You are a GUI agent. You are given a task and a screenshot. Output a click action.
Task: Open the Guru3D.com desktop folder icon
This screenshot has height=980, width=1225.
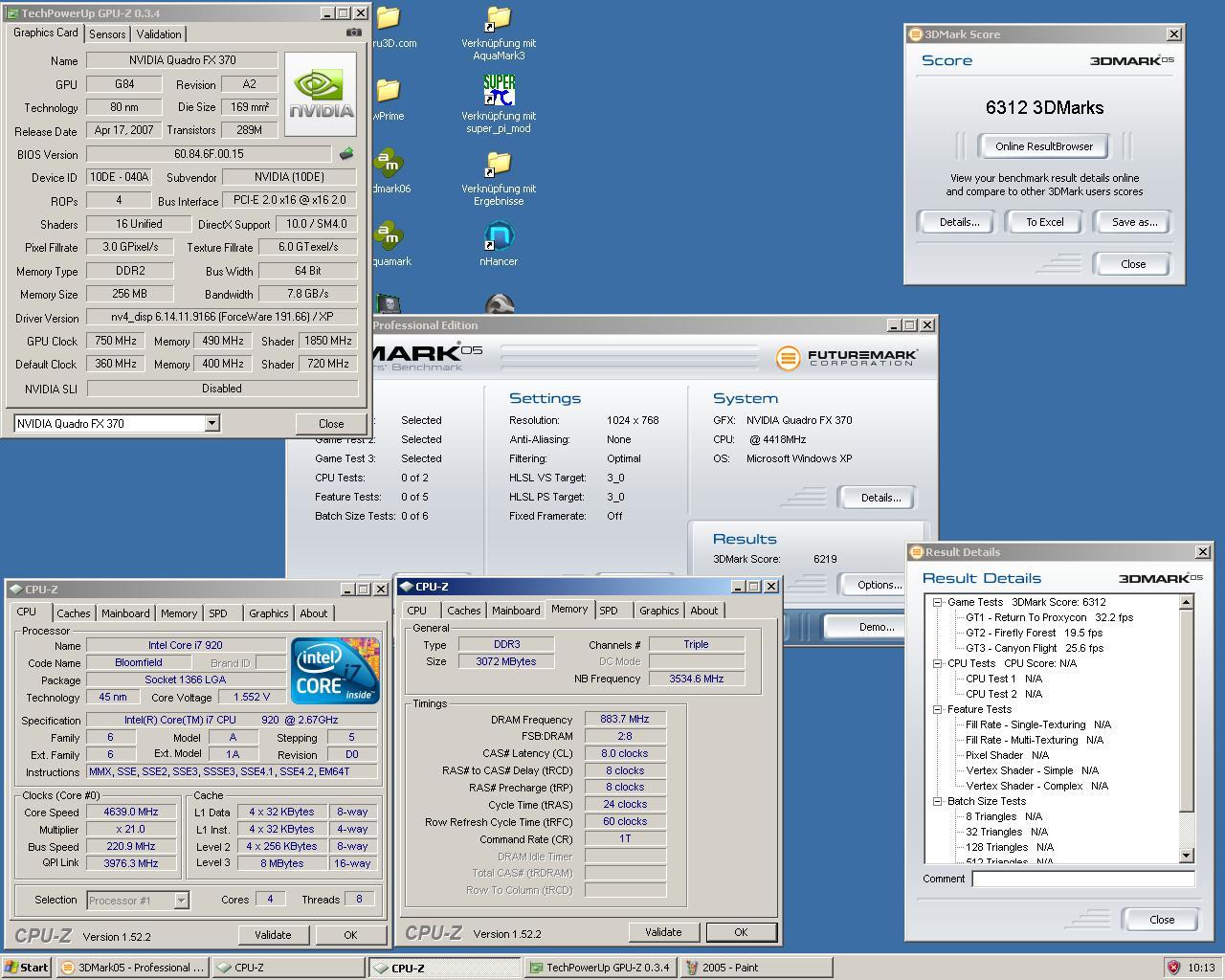coord(388,18)
